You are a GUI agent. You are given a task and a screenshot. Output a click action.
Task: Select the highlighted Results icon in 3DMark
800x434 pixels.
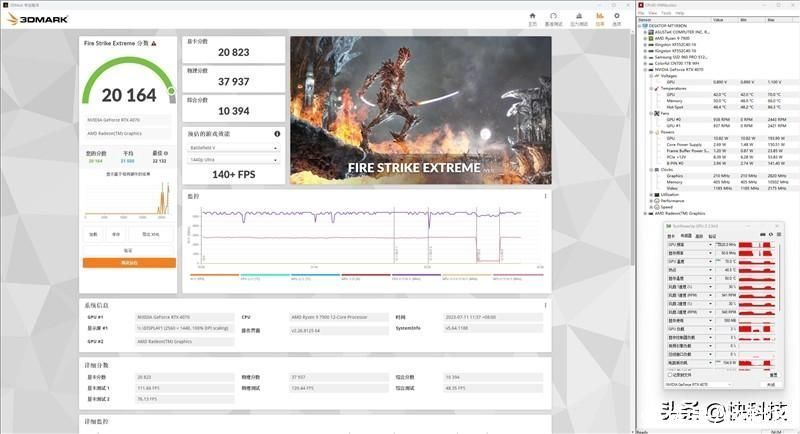[x=599, y=16]
